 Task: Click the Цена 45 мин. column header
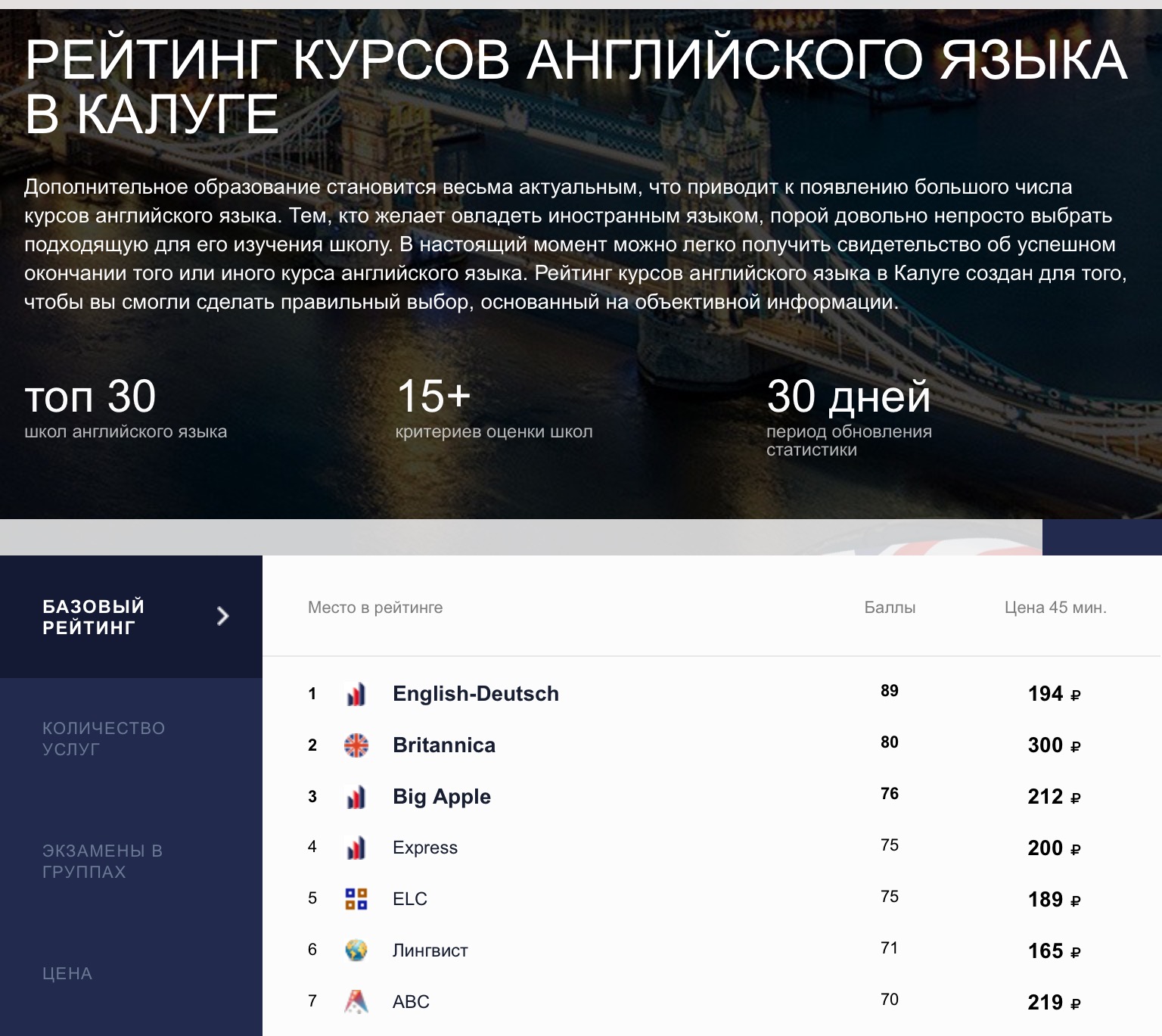point(1055,608)
